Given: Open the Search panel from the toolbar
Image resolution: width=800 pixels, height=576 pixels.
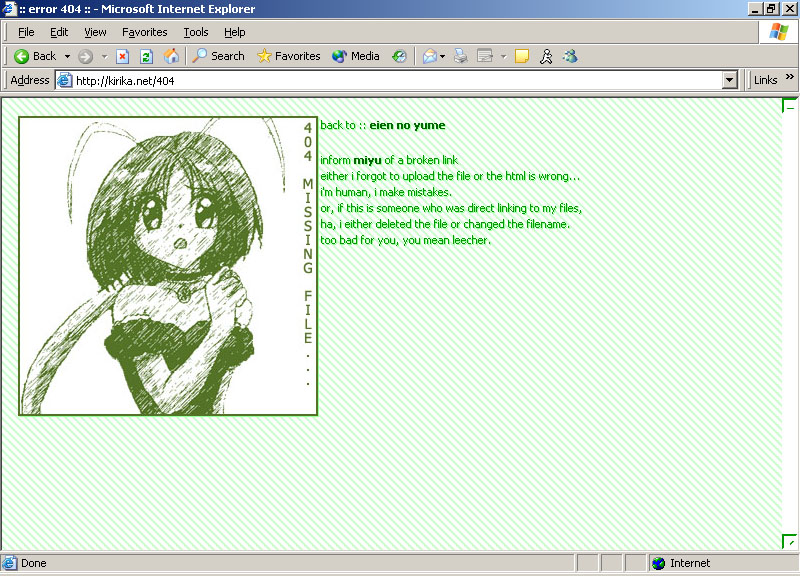Looking at the screenshot, I should coord(218,56).
